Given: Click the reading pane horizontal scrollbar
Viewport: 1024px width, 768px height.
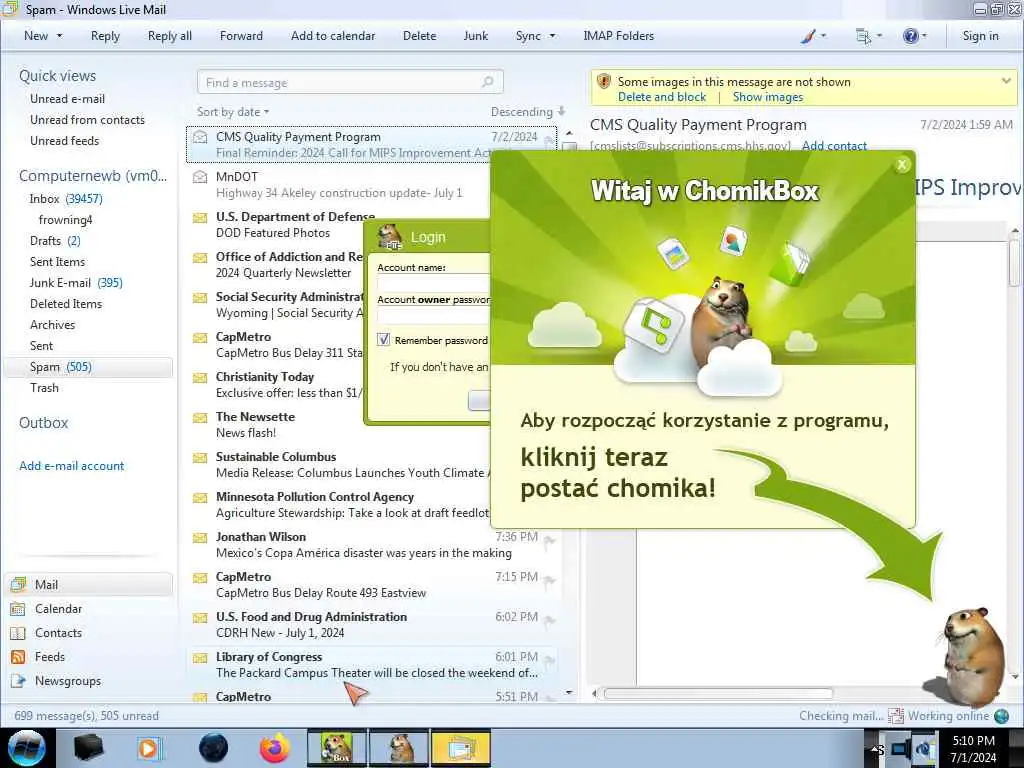Looking at the screenshot, I should coord(718,694).
